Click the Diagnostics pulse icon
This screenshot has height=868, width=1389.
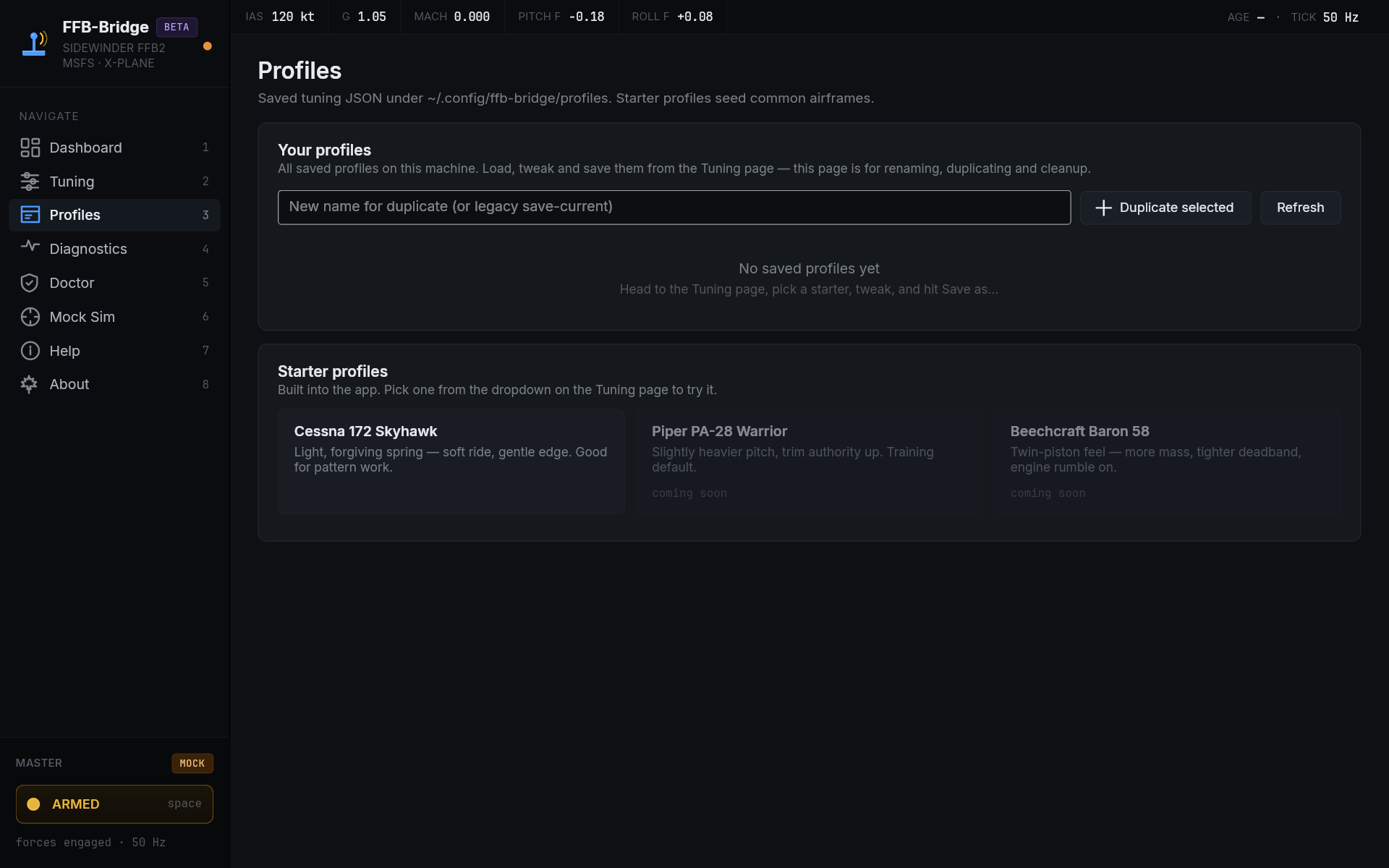pyautogui.click(x=30, y=247)
